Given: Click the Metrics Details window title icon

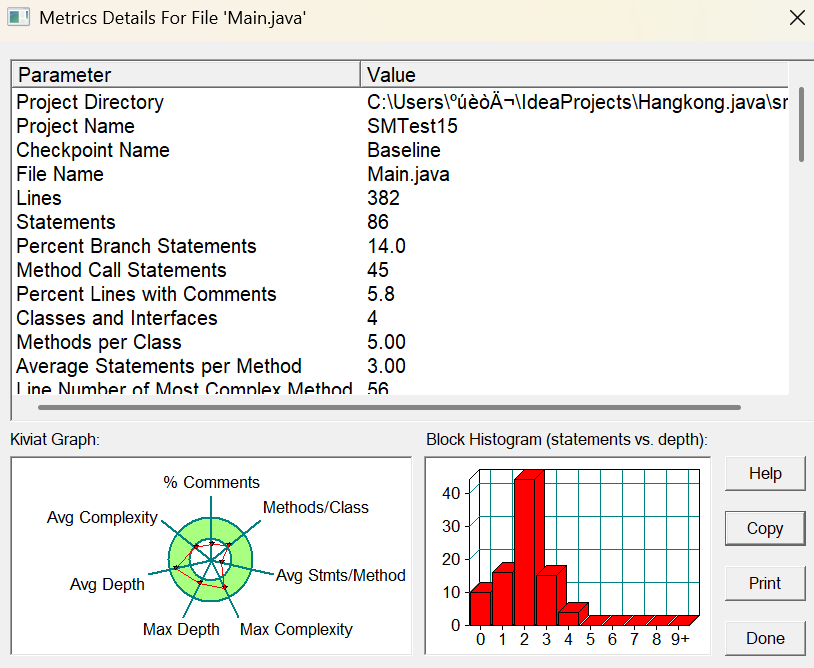Looking at the screenshot, I should [x=18, y=17].
